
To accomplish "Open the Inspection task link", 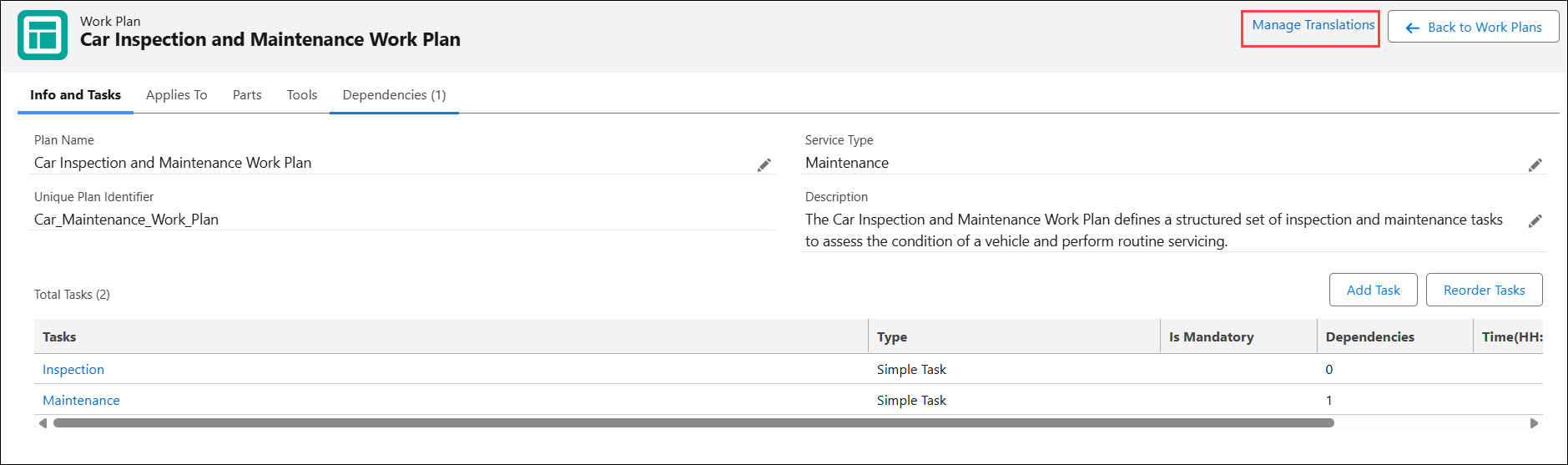I will pyautogui.click(x=73, y=369).
